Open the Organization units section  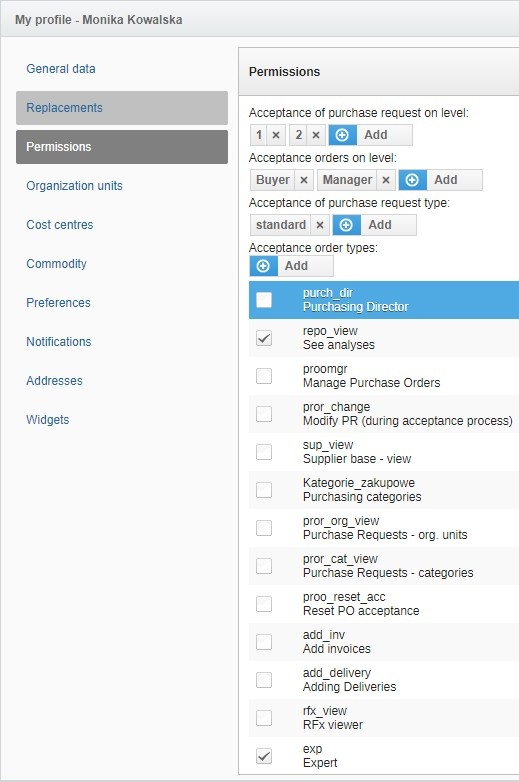click(74, 186)
